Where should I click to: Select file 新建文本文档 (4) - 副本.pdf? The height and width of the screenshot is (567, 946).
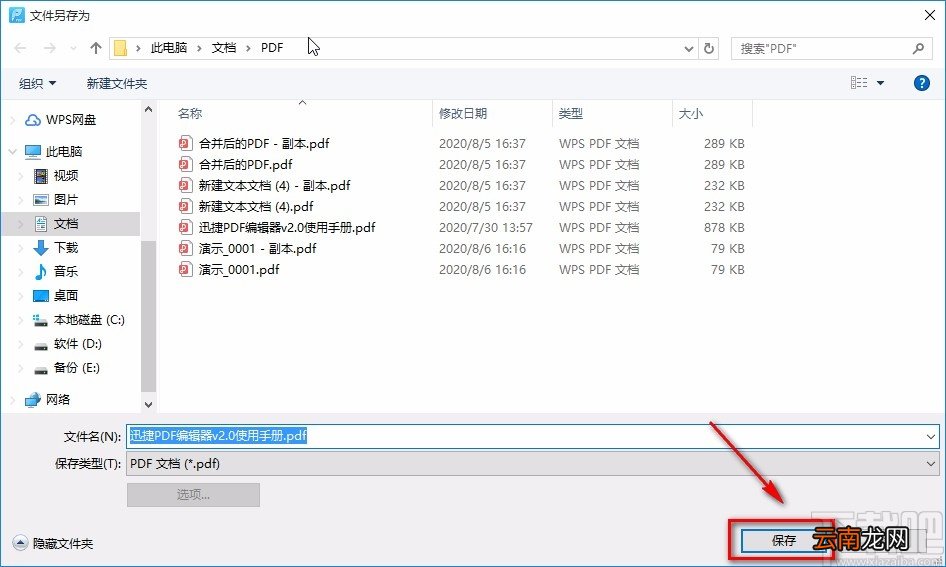click(x=275, y=186)
